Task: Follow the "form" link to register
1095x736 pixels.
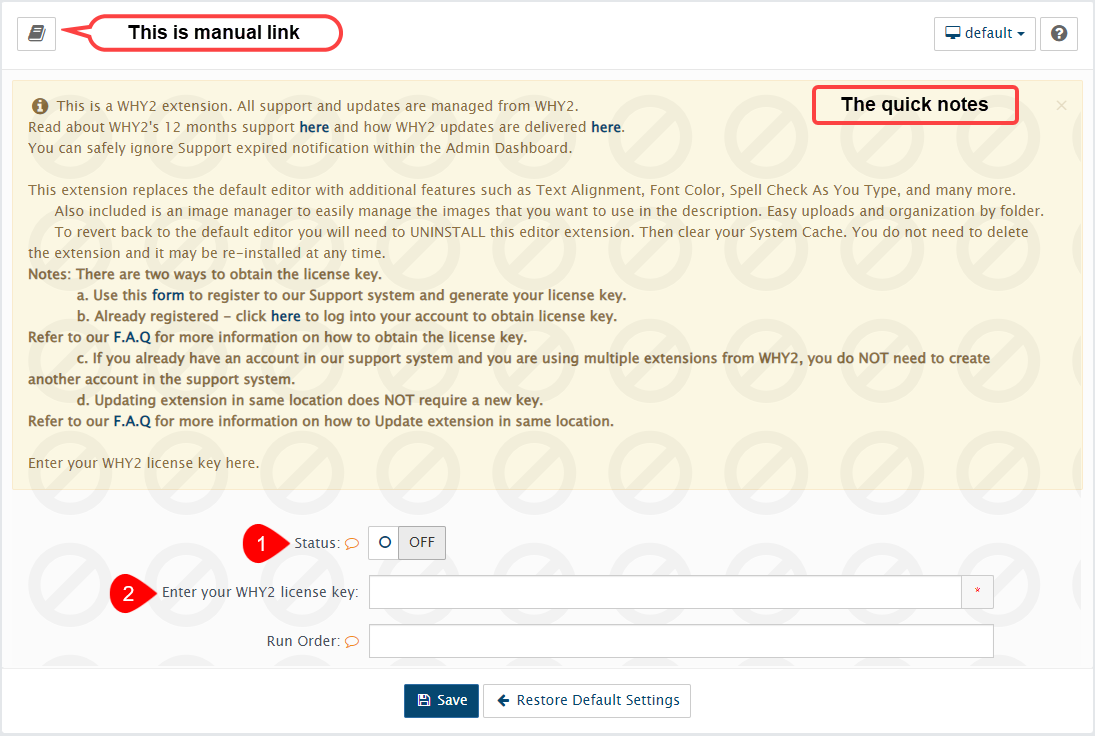Action: 168,295
